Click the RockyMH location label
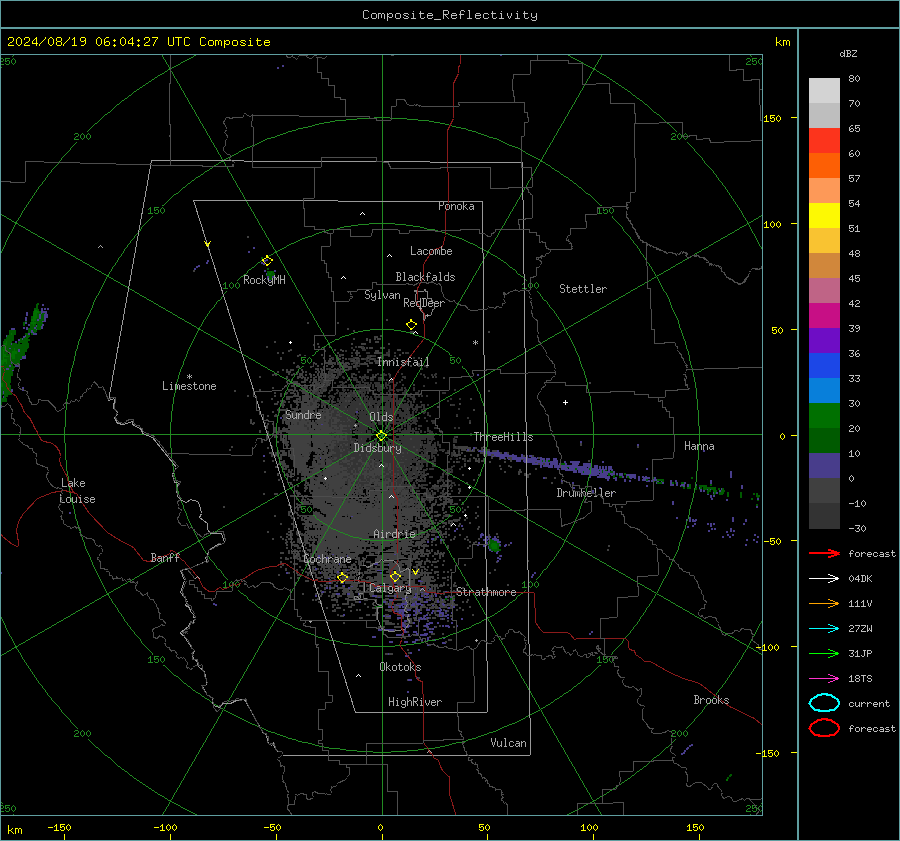This screenshot has height=841, width=900. [x=264, y=280]
